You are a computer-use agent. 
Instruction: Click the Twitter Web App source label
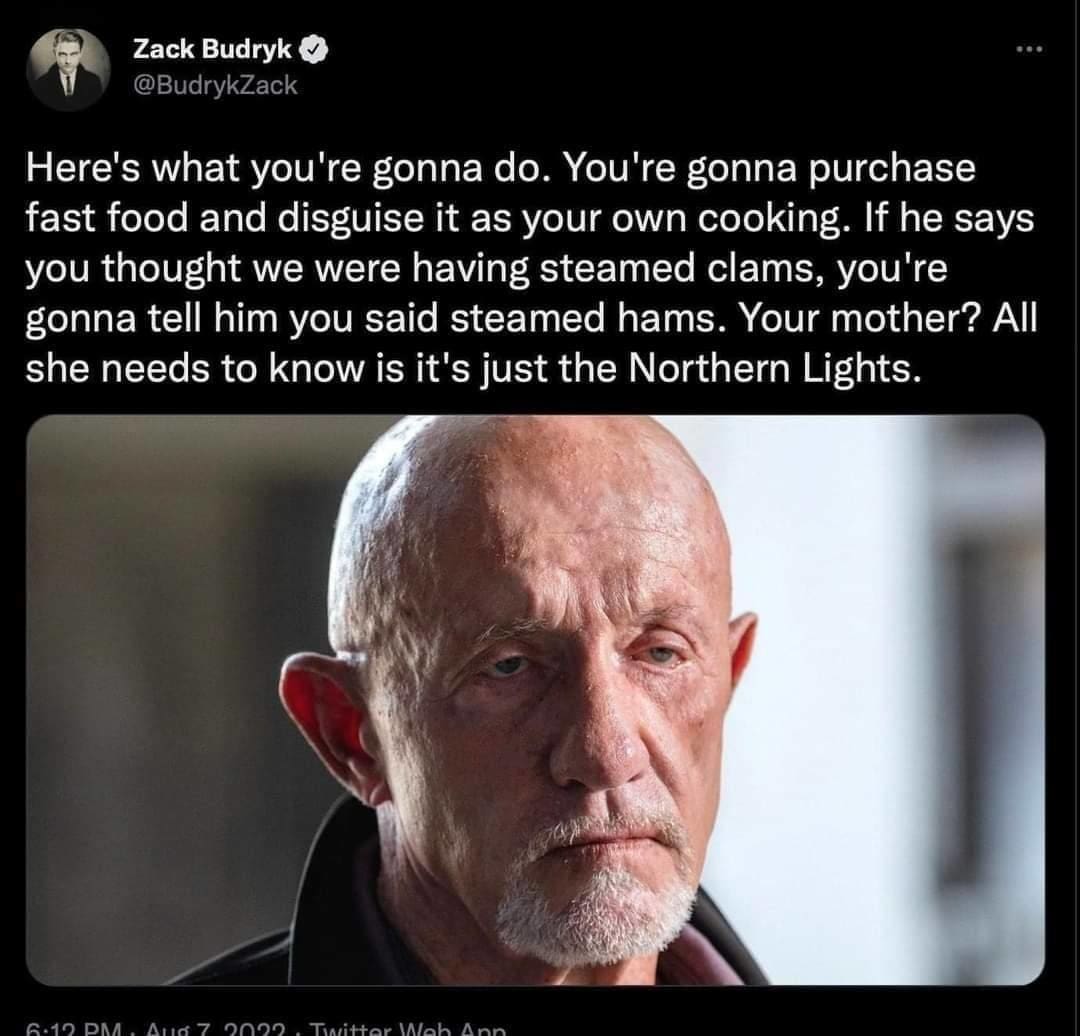click(x=408, y=1029)
